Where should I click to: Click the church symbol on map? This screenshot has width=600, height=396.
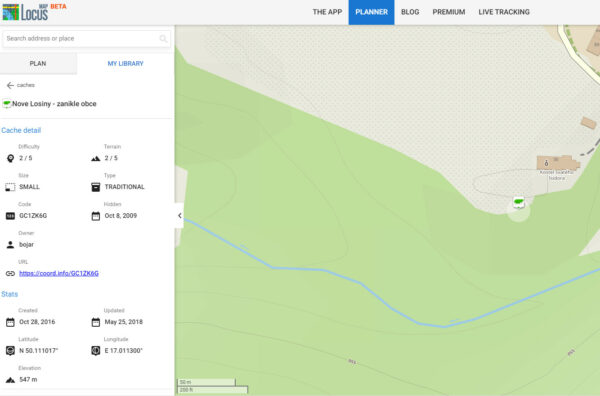[546, 163]
